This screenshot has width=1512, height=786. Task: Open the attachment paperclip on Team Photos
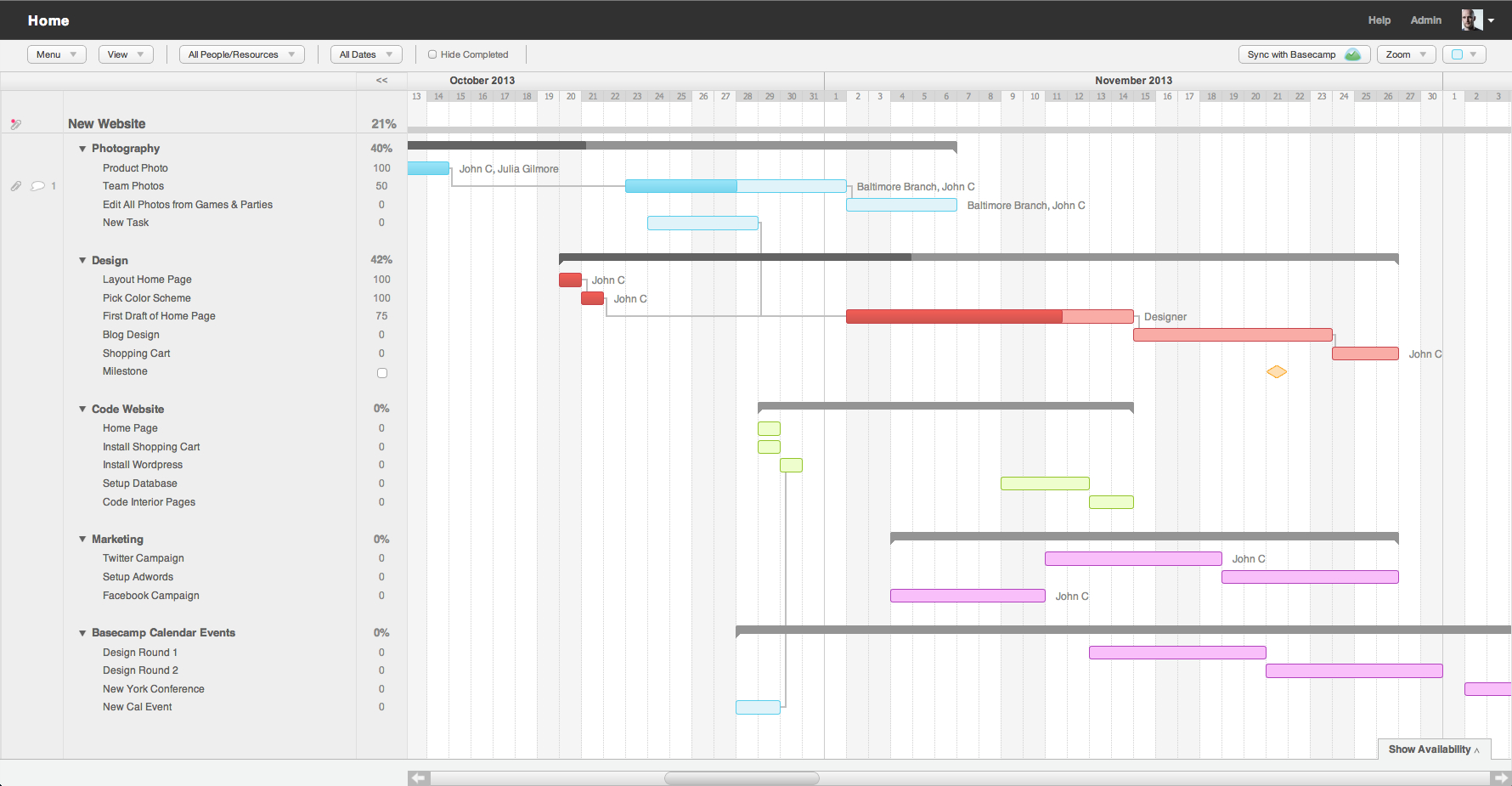point(16,186)
